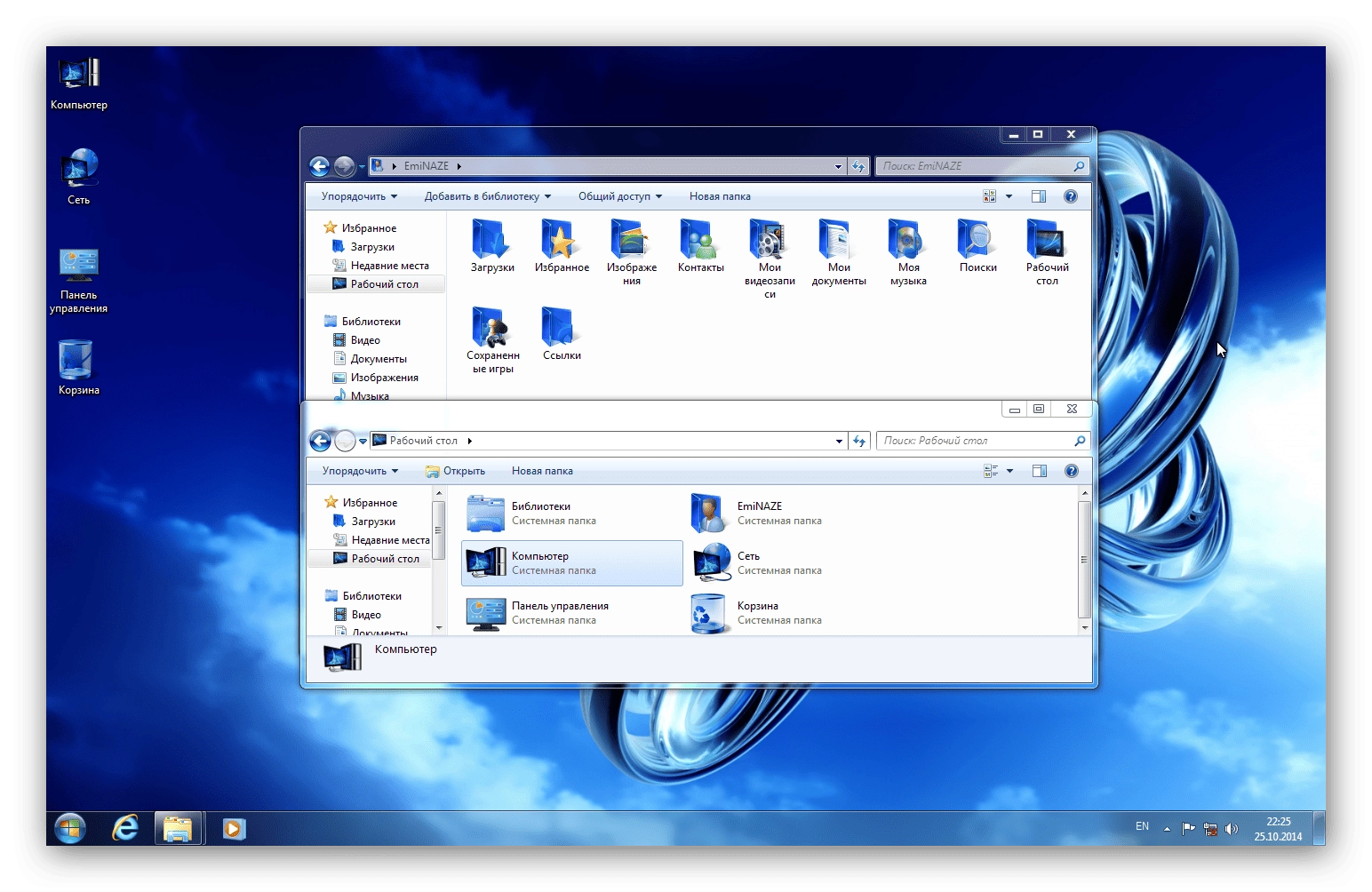Open the network icon in system tray
This screenshot has width=1372, height=892.
coord(1210,829)
